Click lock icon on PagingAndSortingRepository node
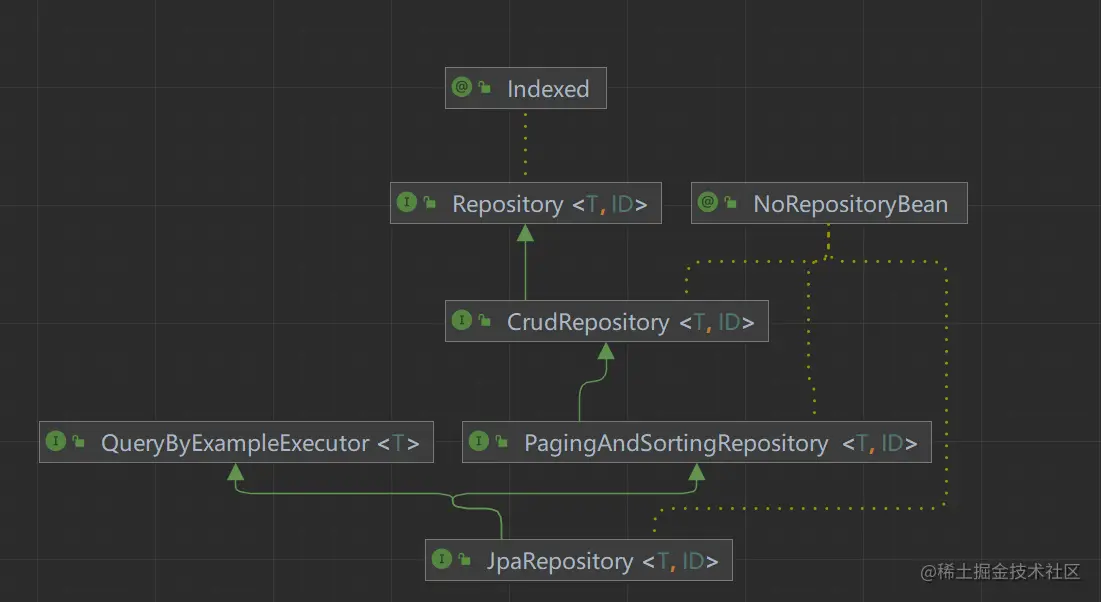This screenshot has width=1101, height=602. click(501, 442)
